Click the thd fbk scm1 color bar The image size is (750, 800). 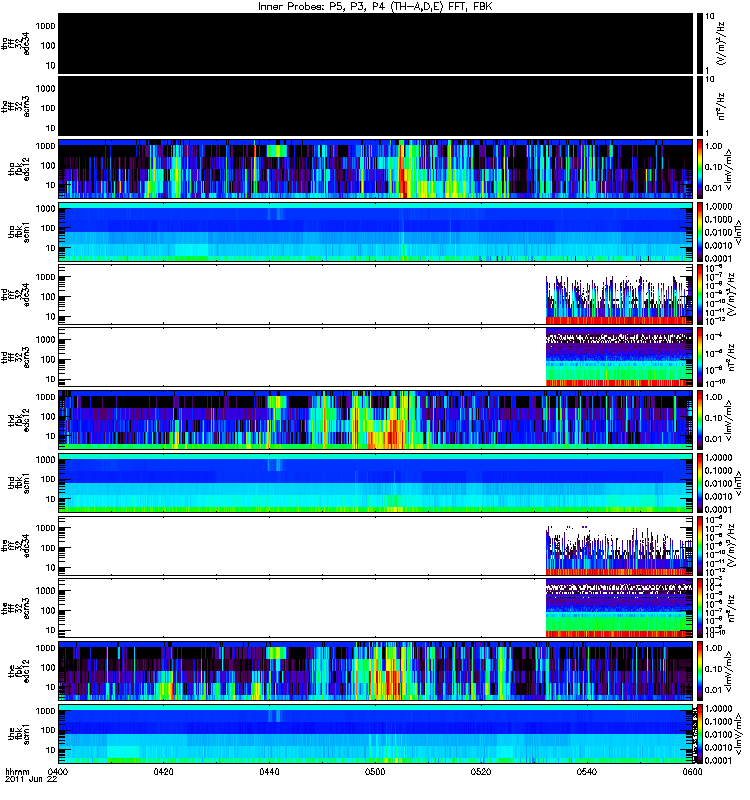click(700, 483)
